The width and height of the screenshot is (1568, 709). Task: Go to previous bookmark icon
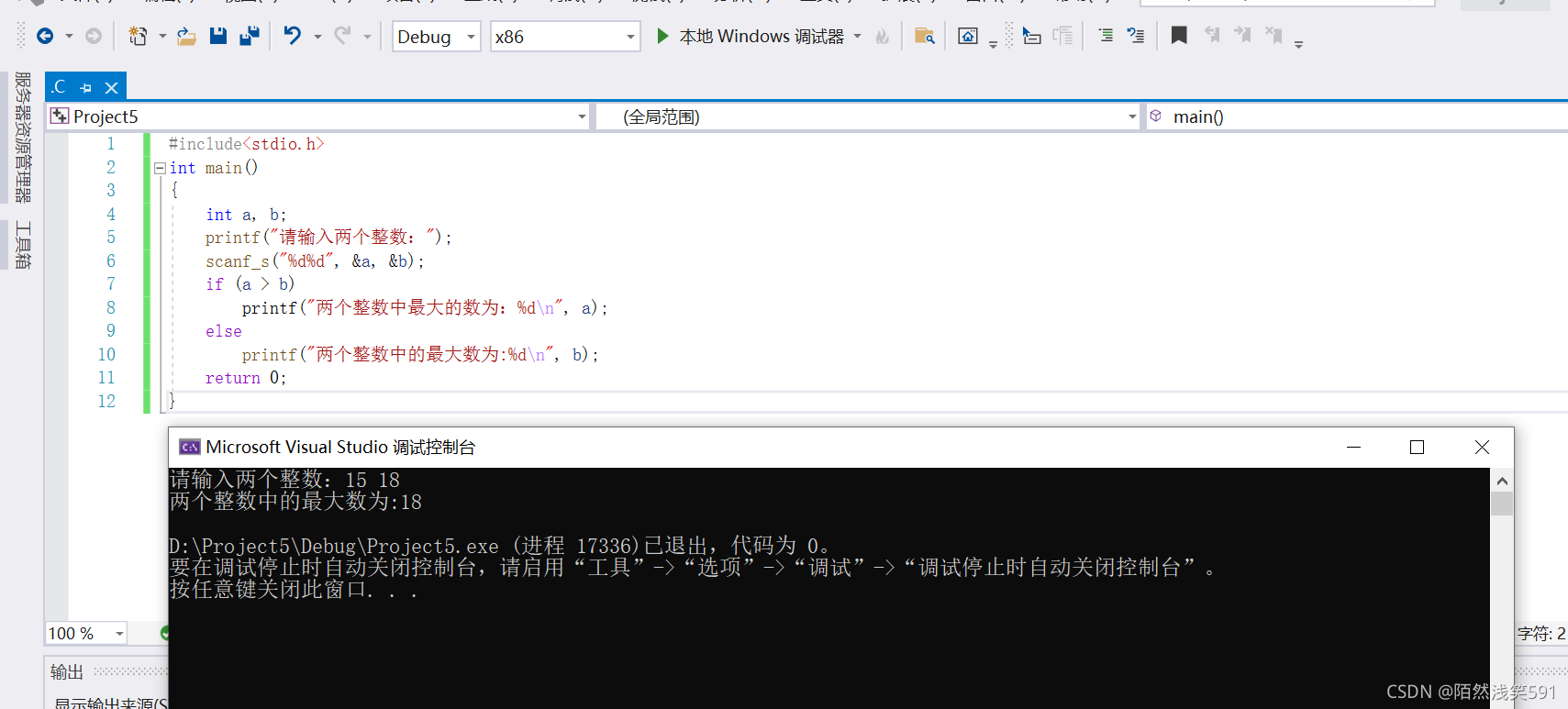point(1212,36)
